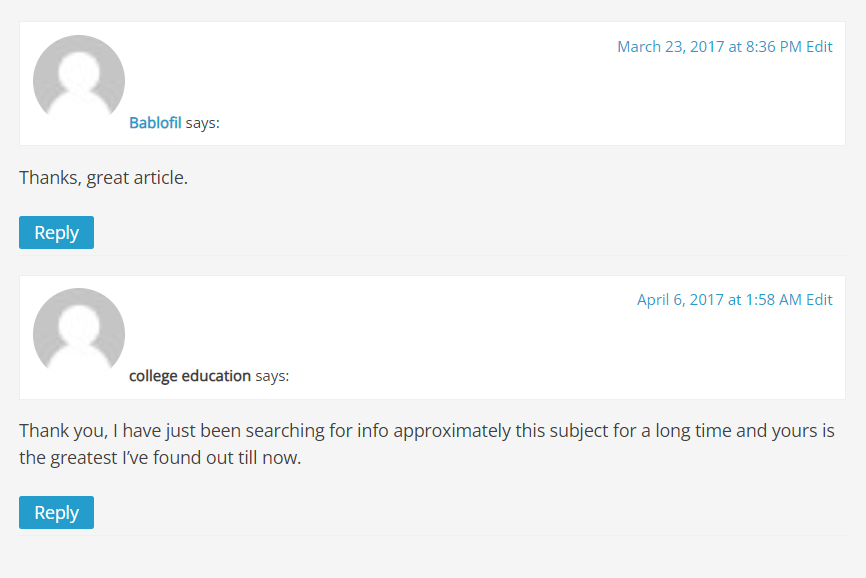The image size is (866, 578).
Task: Edit the college education comment
Action: tap(820, 300)
